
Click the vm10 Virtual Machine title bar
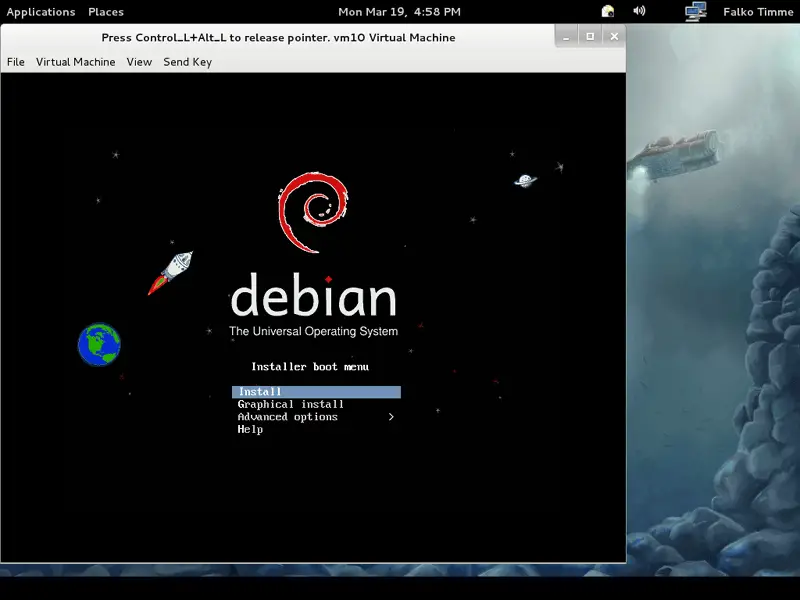(278, 37)
